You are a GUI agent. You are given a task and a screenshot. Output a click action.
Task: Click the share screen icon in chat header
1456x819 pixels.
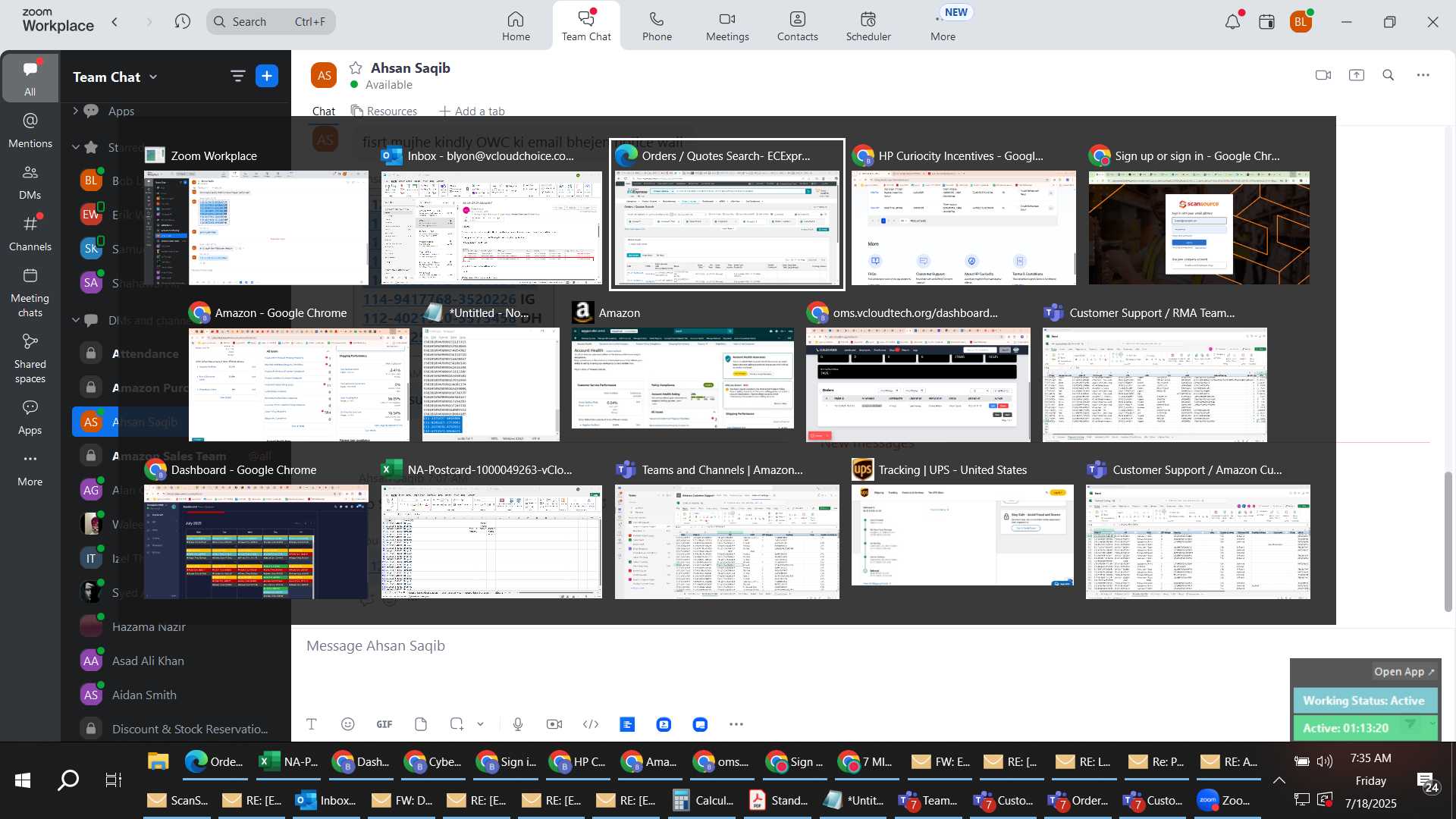pyautogui.click(x=1357, y=75)
